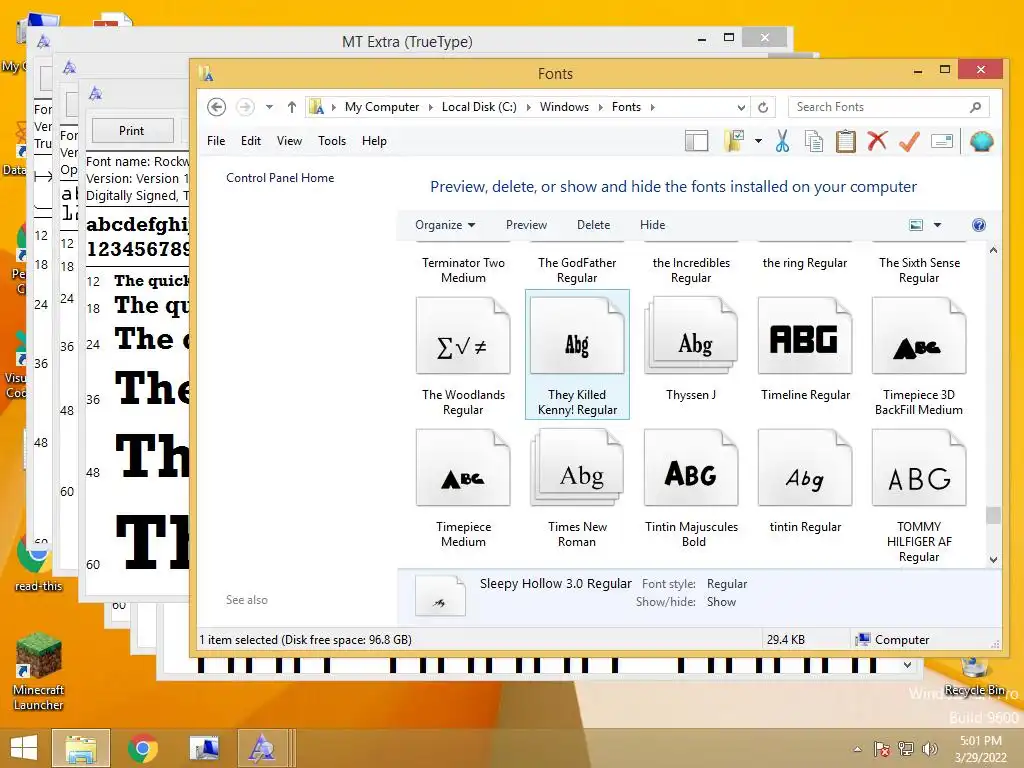The width and height of the screenshot is (1024, 768).
Task: Refresh the Fonts folder view
Action: click(x=763, y=107)
